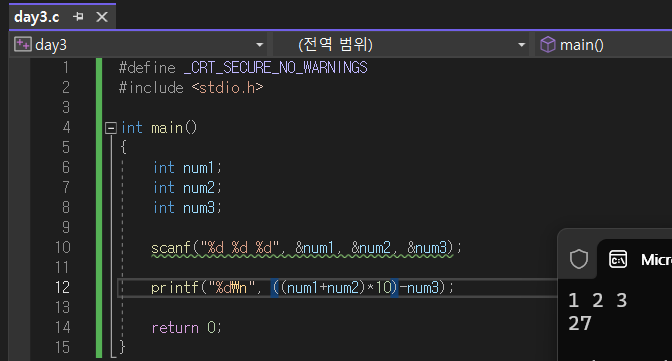Click line number 4 in gutter
The width and height of the screenshot is (672, 361).
(x=66, y=127)
